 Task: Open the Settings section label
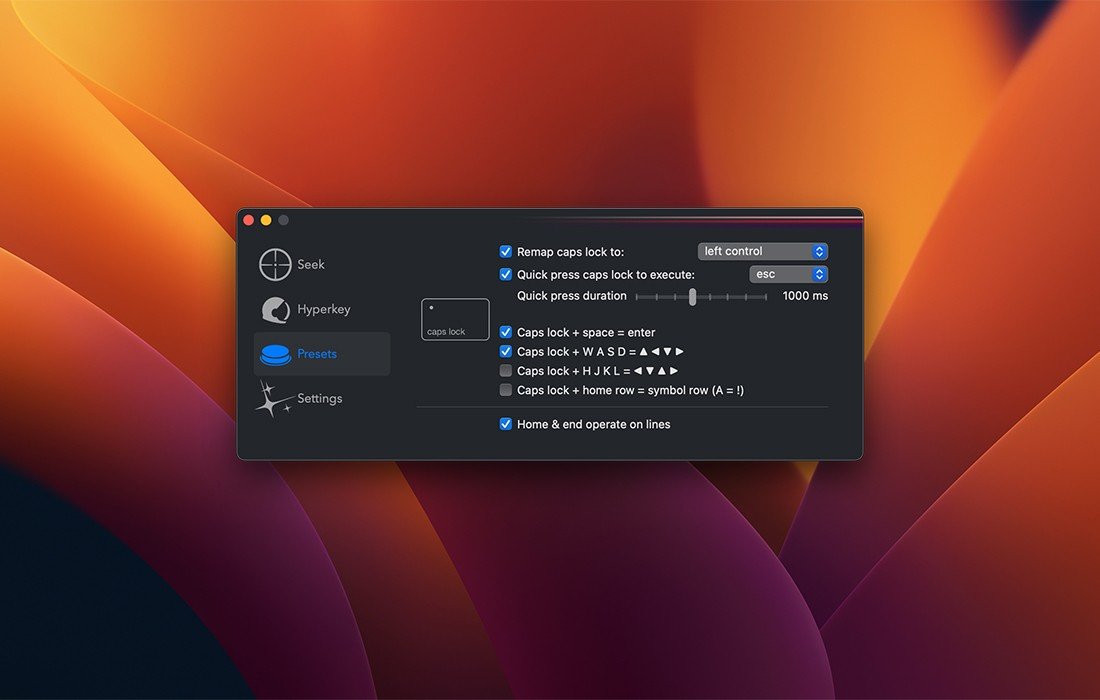click(320, 399)
